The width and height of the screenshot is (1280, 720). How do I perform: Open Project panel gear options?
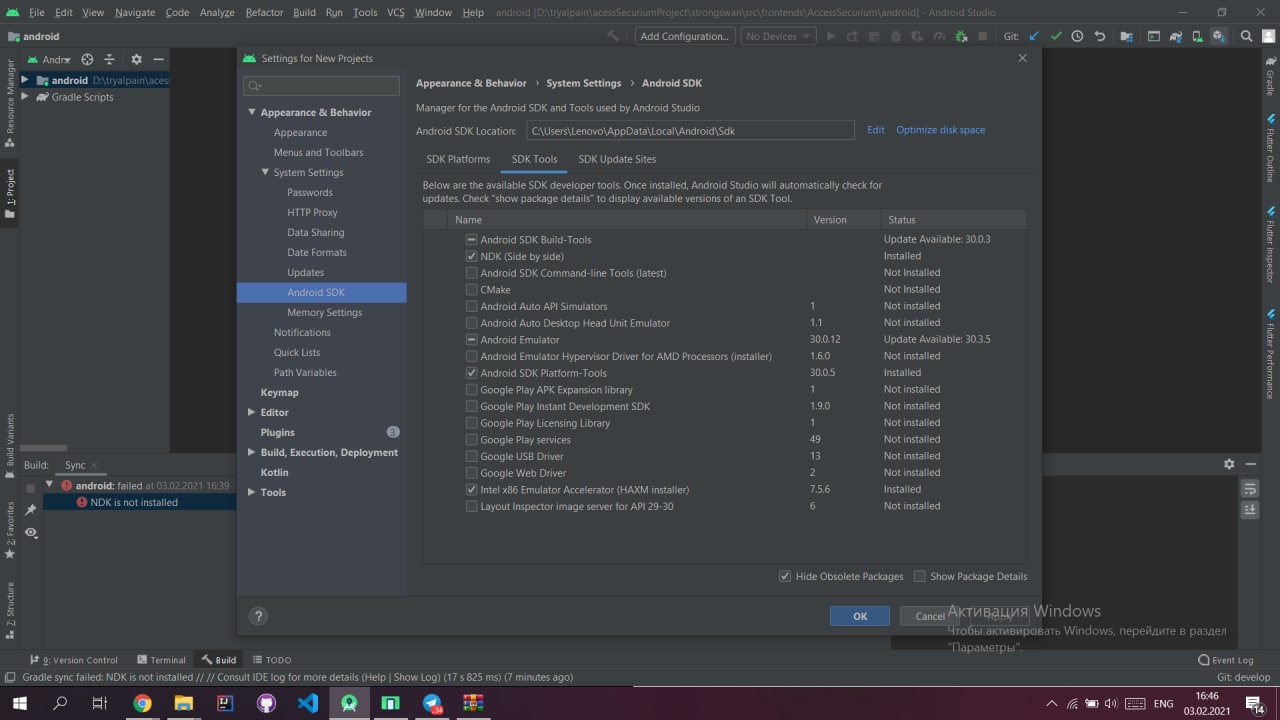point(137,59)
